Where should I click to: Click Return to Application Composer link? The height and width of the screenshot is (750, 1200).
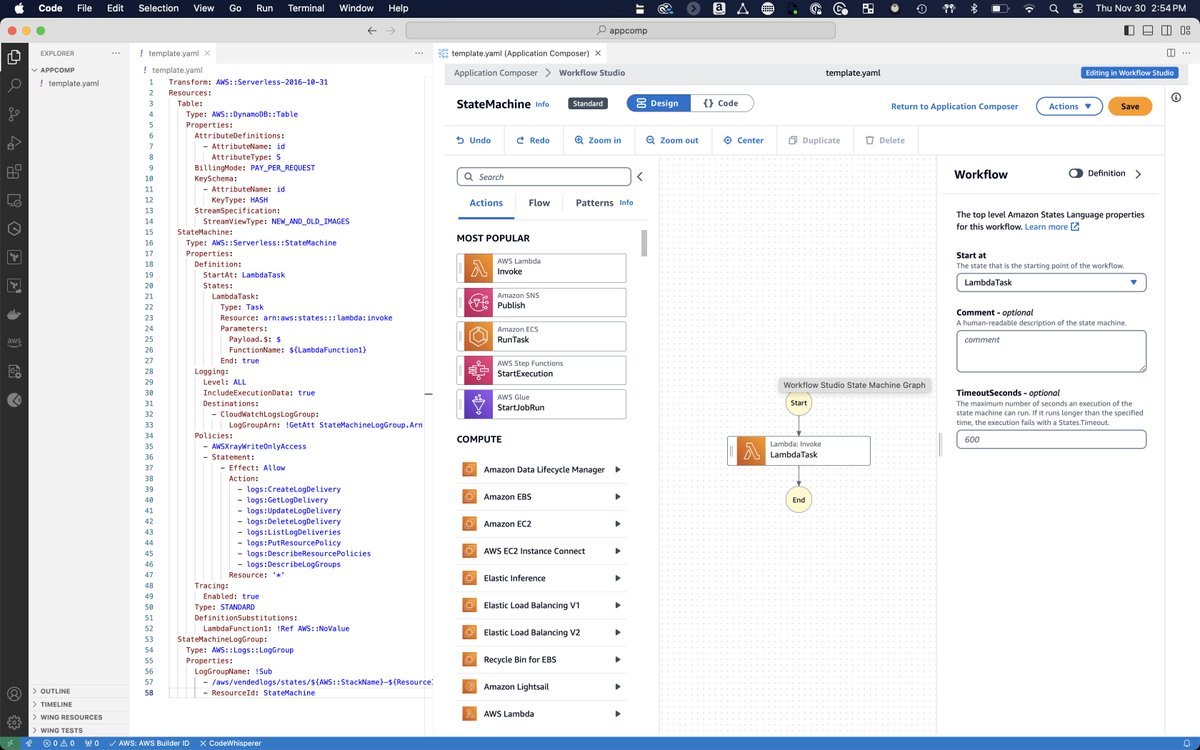954,106
